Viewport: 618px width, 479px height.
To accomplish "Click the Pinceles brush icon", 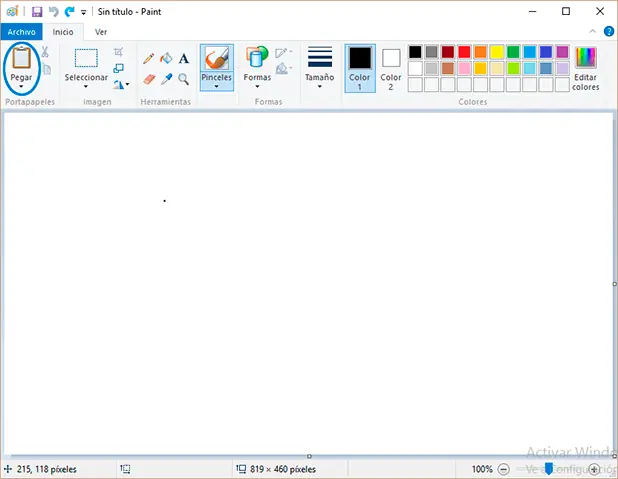I will coord(217,58).
